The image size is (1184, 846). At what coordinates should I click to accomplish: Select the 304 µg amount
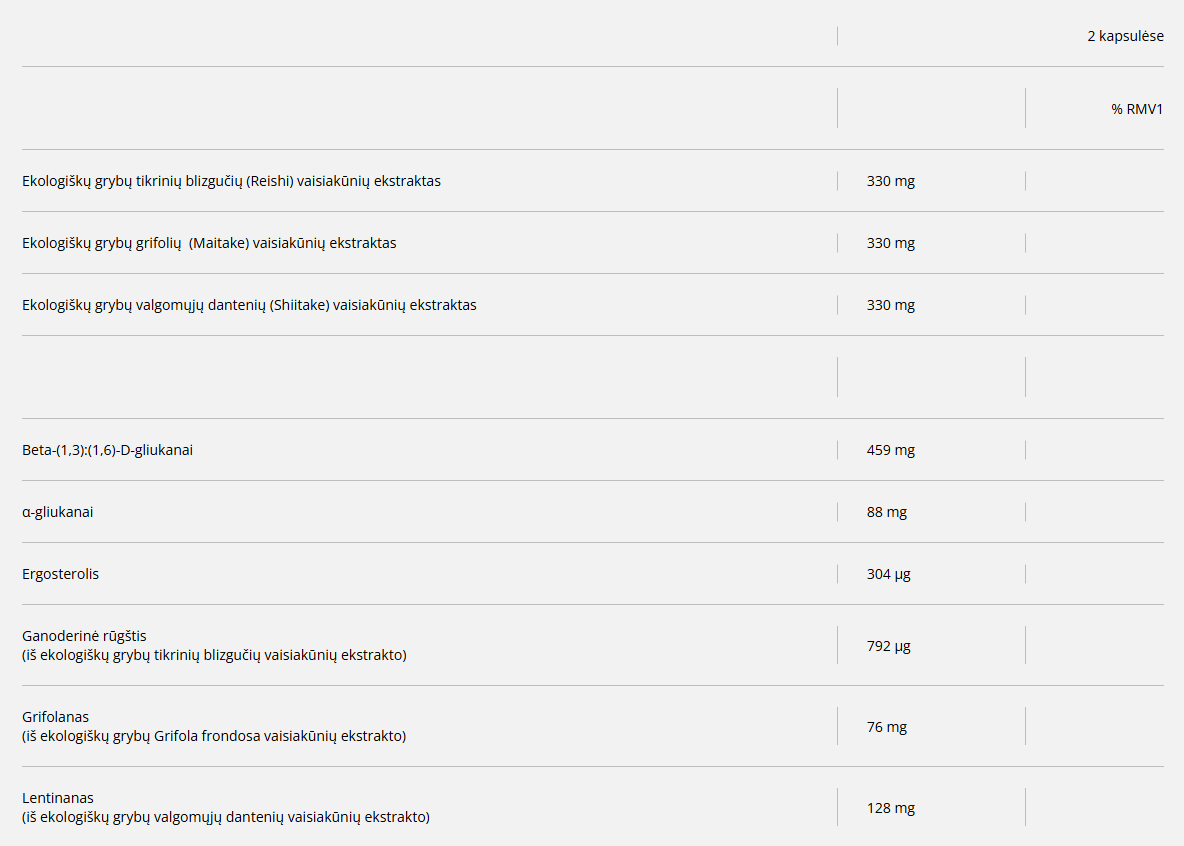888,574
